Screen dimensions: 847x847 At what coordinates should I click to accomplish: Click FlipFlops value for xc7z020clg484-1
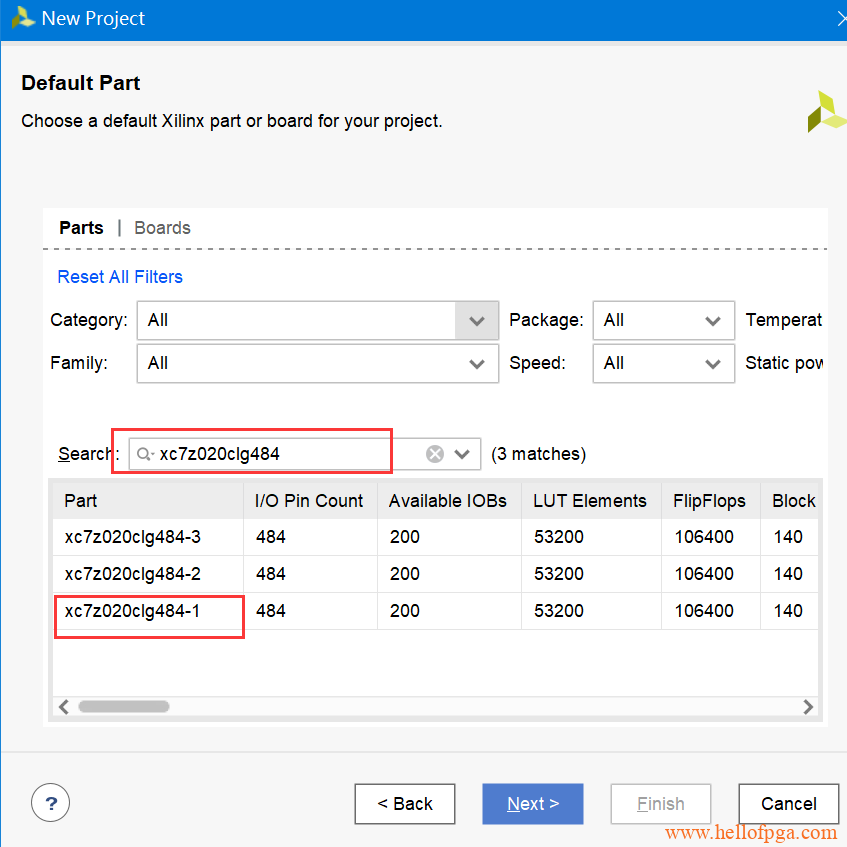[704, 611]
